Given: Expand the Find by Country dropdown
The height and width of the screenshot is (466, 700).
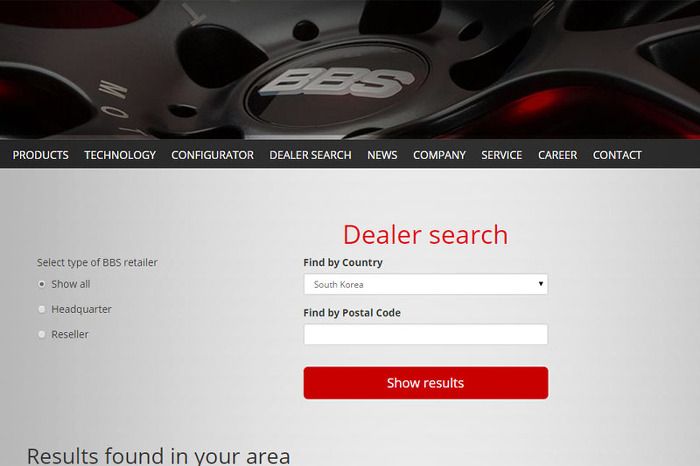Looking at the screenshot, I should (x=425, y=284).
